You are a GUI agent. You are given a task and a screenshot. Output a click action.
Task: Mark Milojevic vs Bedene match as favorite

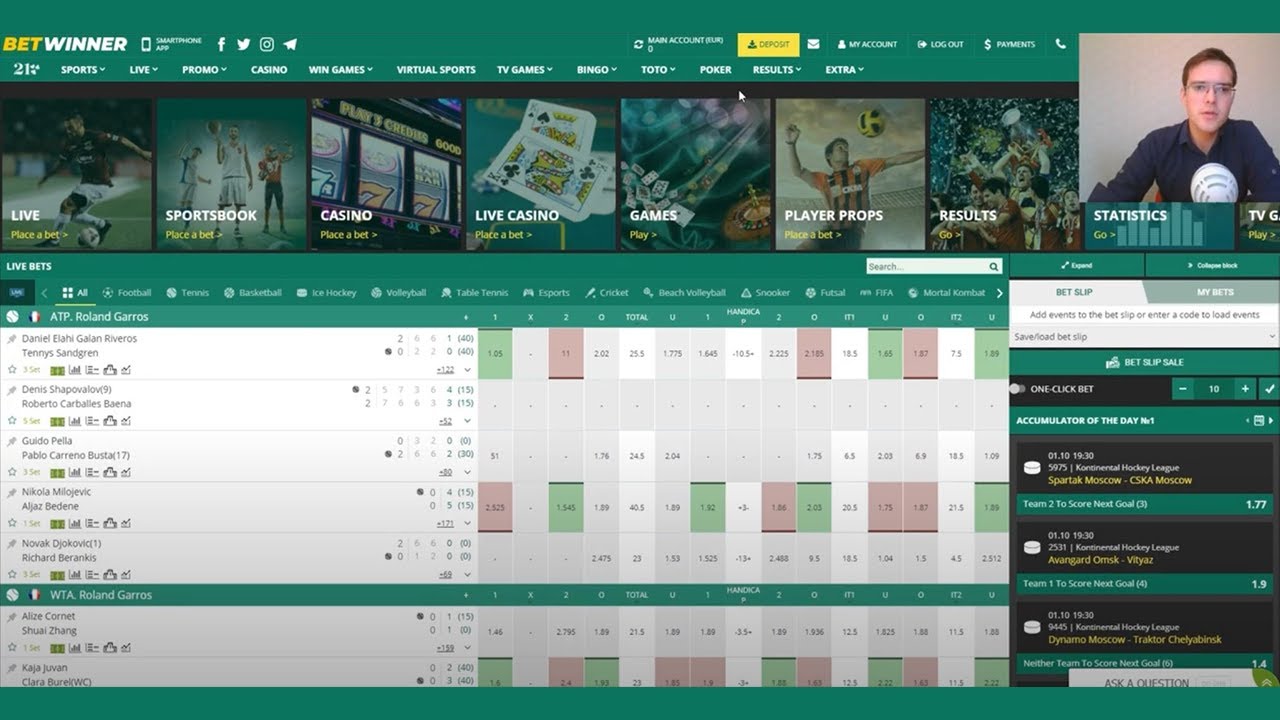12,523
